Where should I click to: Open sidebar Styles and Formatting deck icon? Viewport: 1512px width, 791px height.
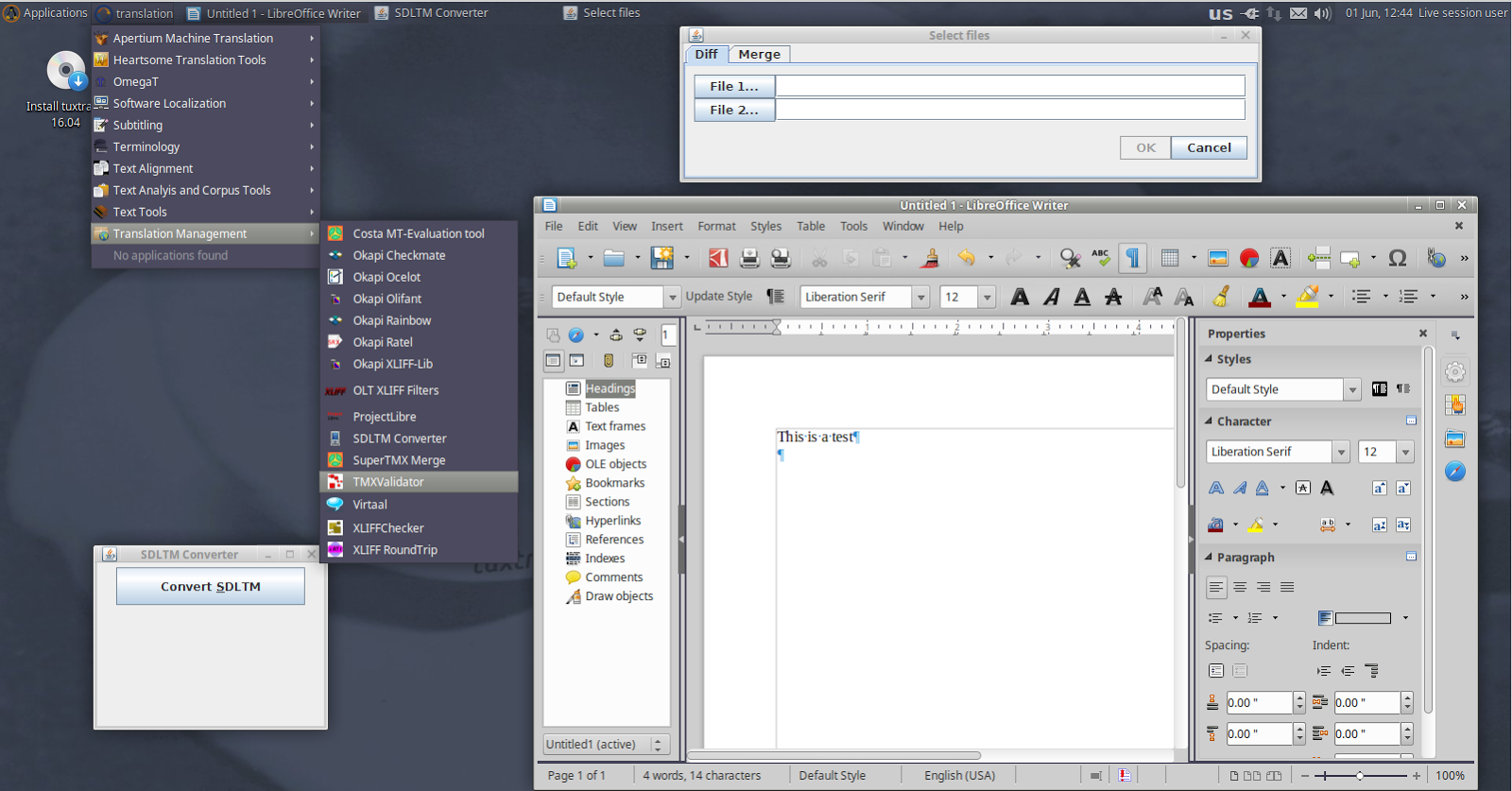tap(1455, 405)
